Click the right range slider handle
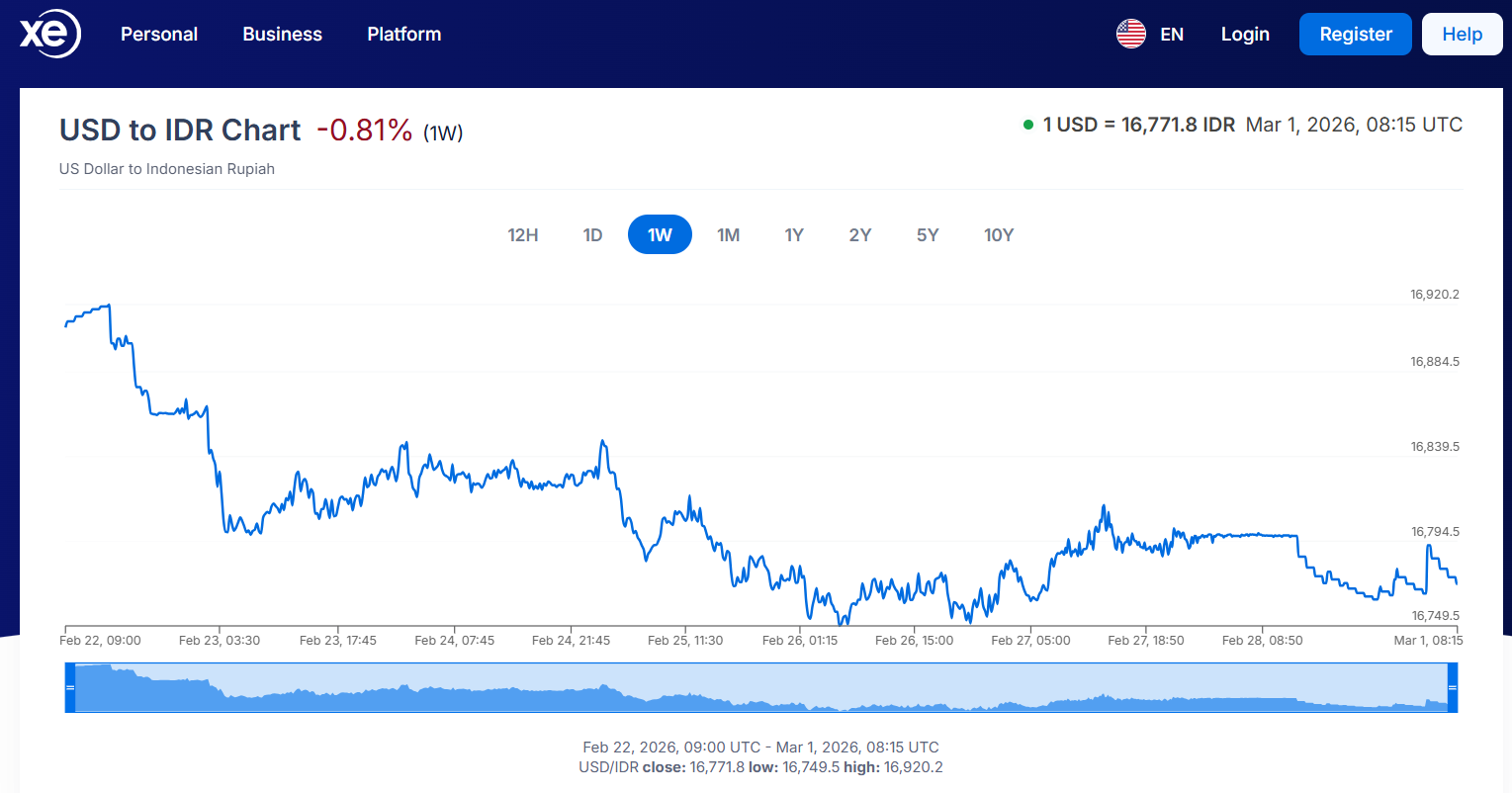This screenshot has width=1512, height=793. [1452, 687]
